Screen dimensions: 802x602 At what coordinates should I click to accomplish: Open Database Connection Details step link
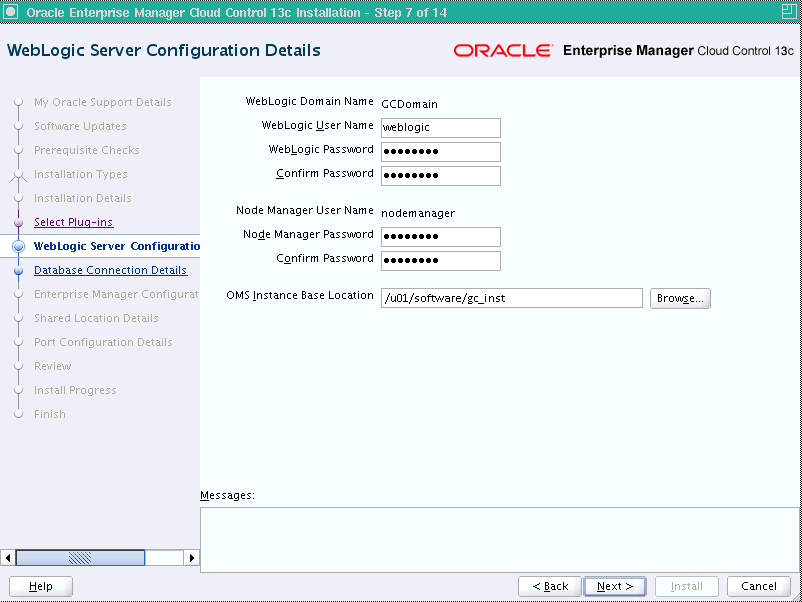click(110, 270)
